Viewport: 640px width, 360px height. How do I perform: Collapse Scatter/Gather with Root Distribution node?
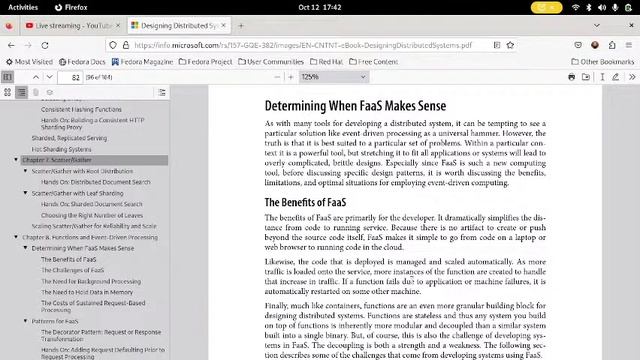25,171
